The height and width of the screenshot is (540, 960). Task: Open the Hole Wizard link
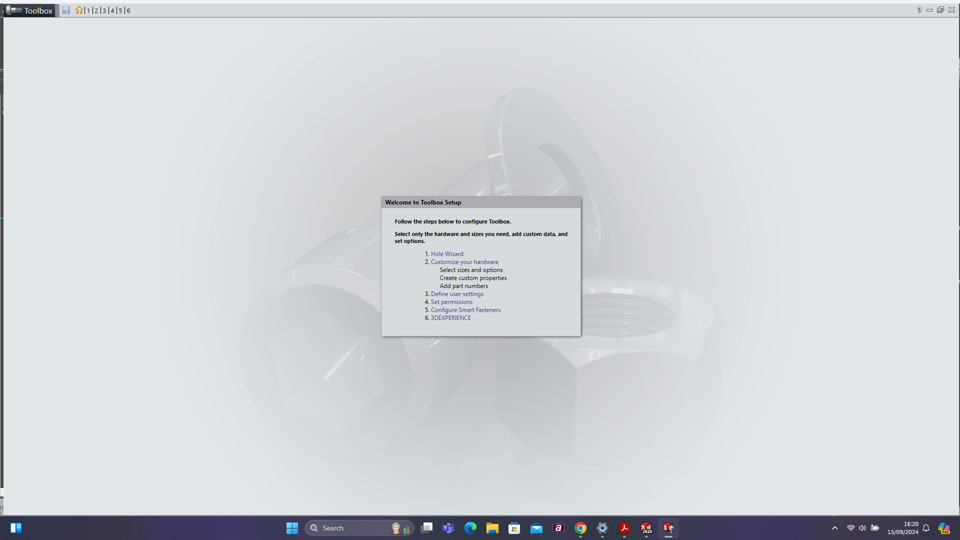click(447, 253)
